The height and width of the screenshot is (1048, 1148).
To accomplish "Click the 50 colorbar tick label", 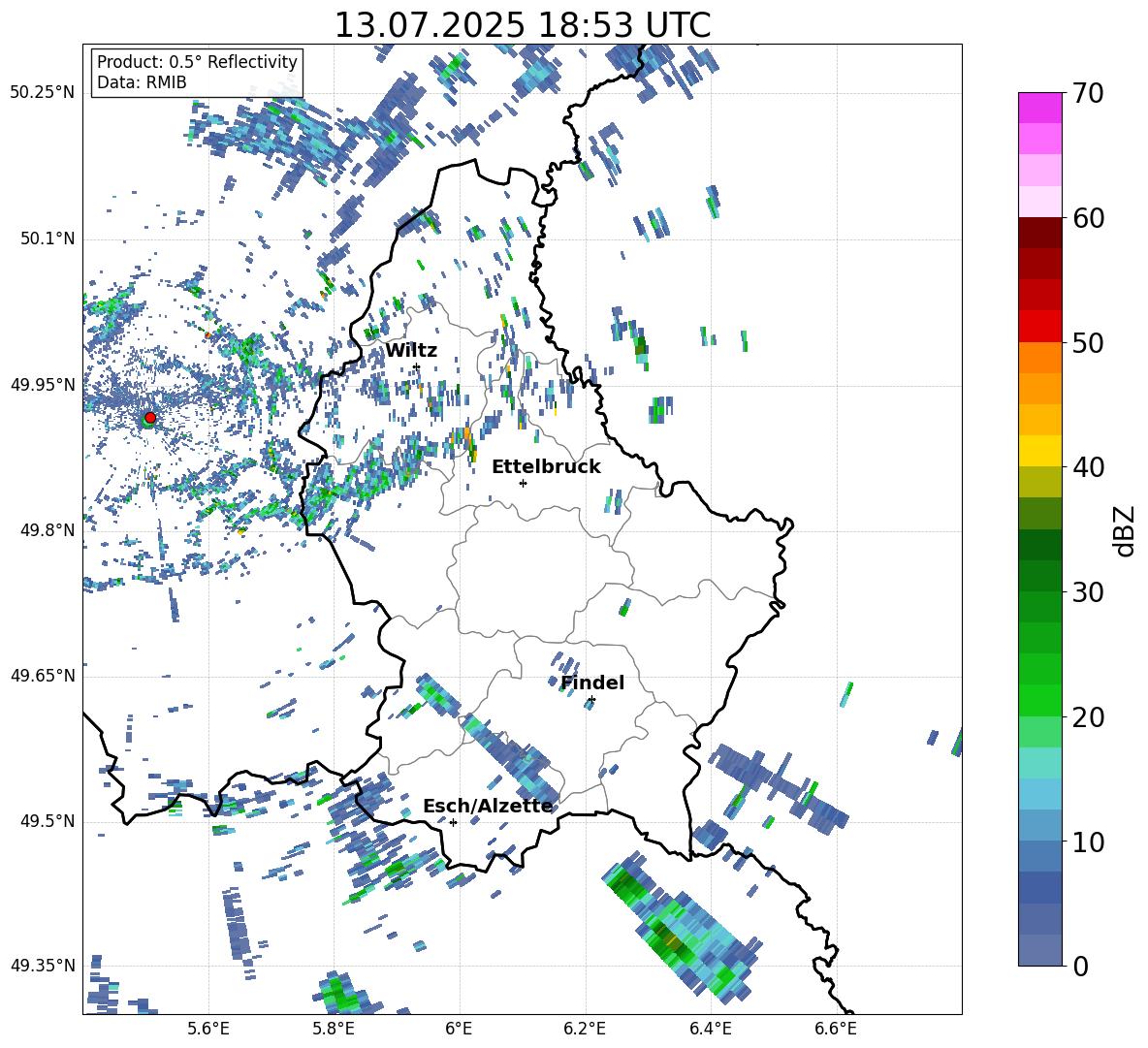I will point(1088,343).
